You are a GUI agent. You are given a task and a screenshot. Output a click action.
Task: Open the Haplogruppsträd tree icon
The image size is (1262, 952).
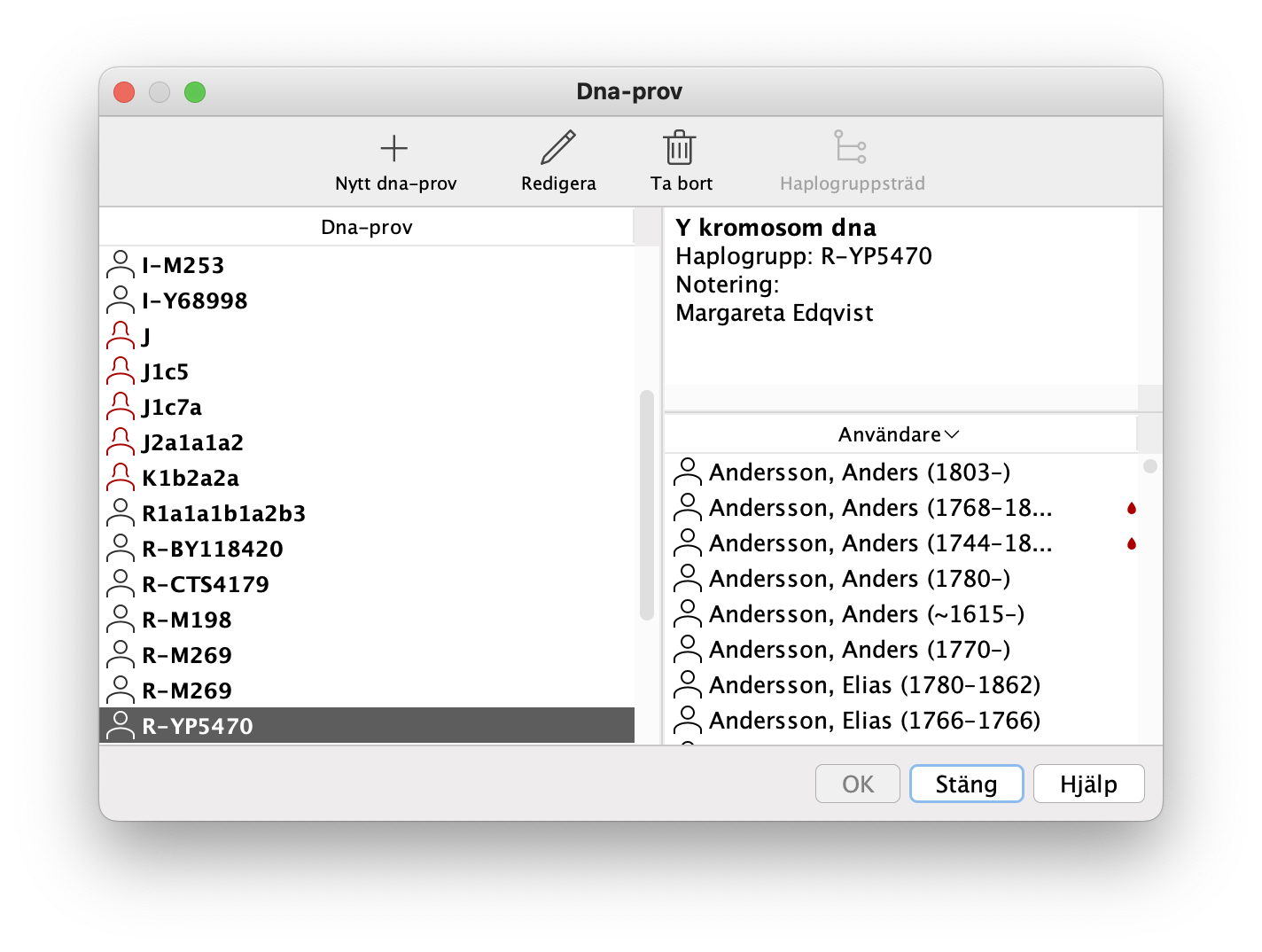[851, 148]
